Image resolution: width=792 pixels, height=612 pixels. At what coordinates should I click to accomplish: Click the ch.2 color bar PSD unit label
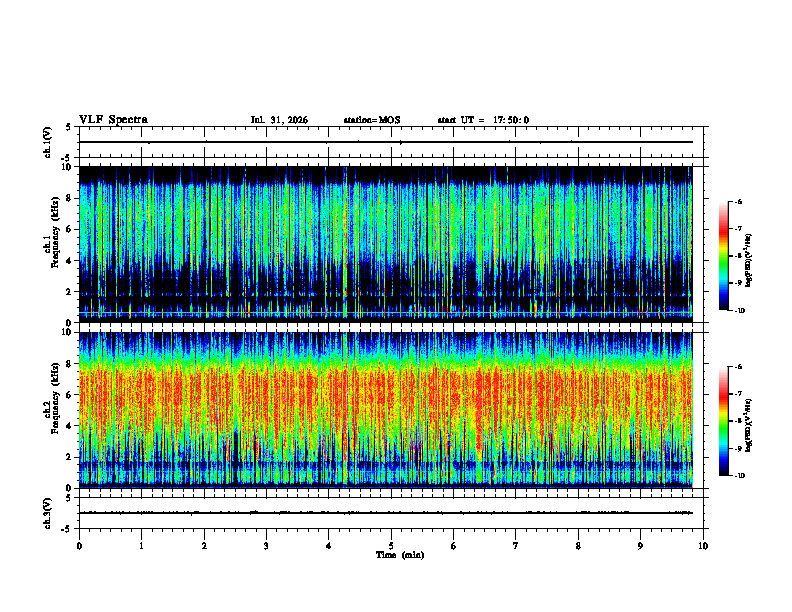749,425
